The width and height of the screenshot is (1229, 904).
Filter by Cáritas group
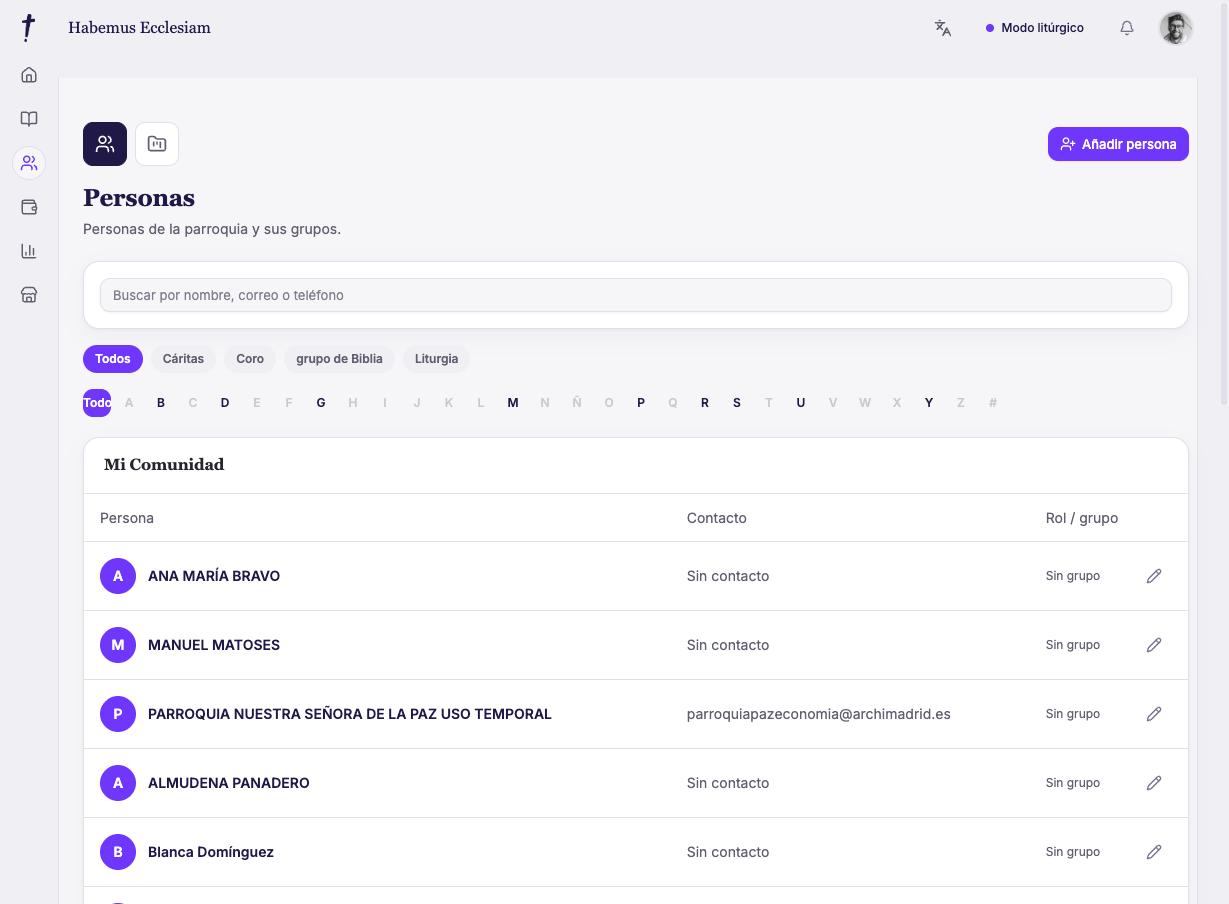(x=183, y=359)
